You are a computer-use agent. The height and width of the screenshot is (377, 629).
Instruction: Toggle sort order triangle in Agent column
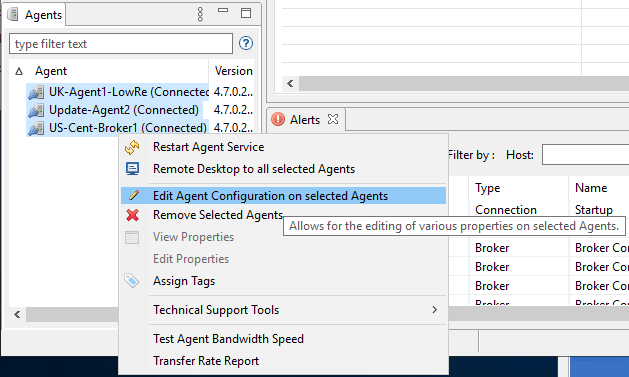tap(18, 72)
